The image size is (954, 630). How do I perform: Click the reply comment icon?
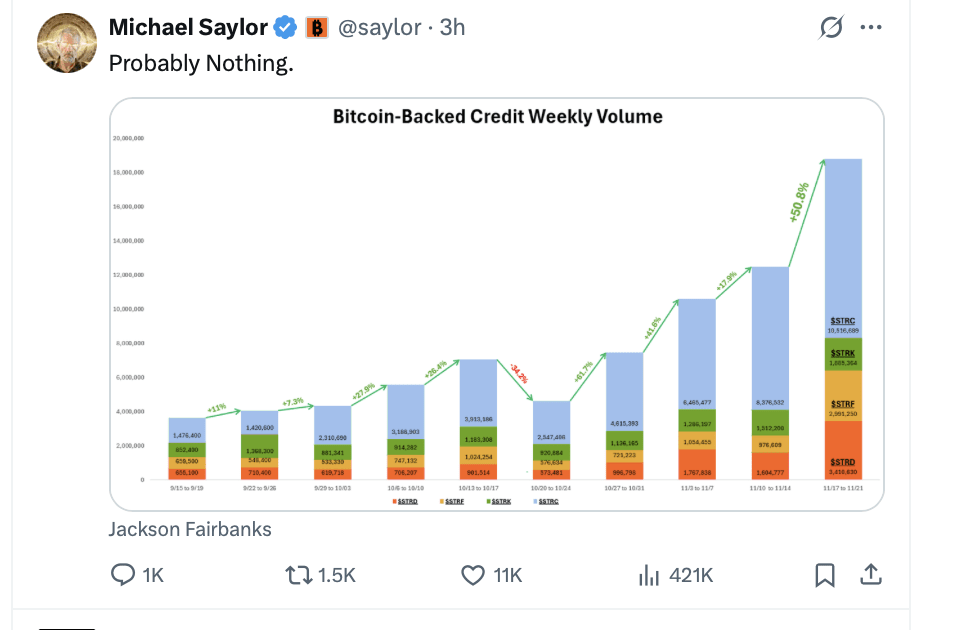click(123, 575)
